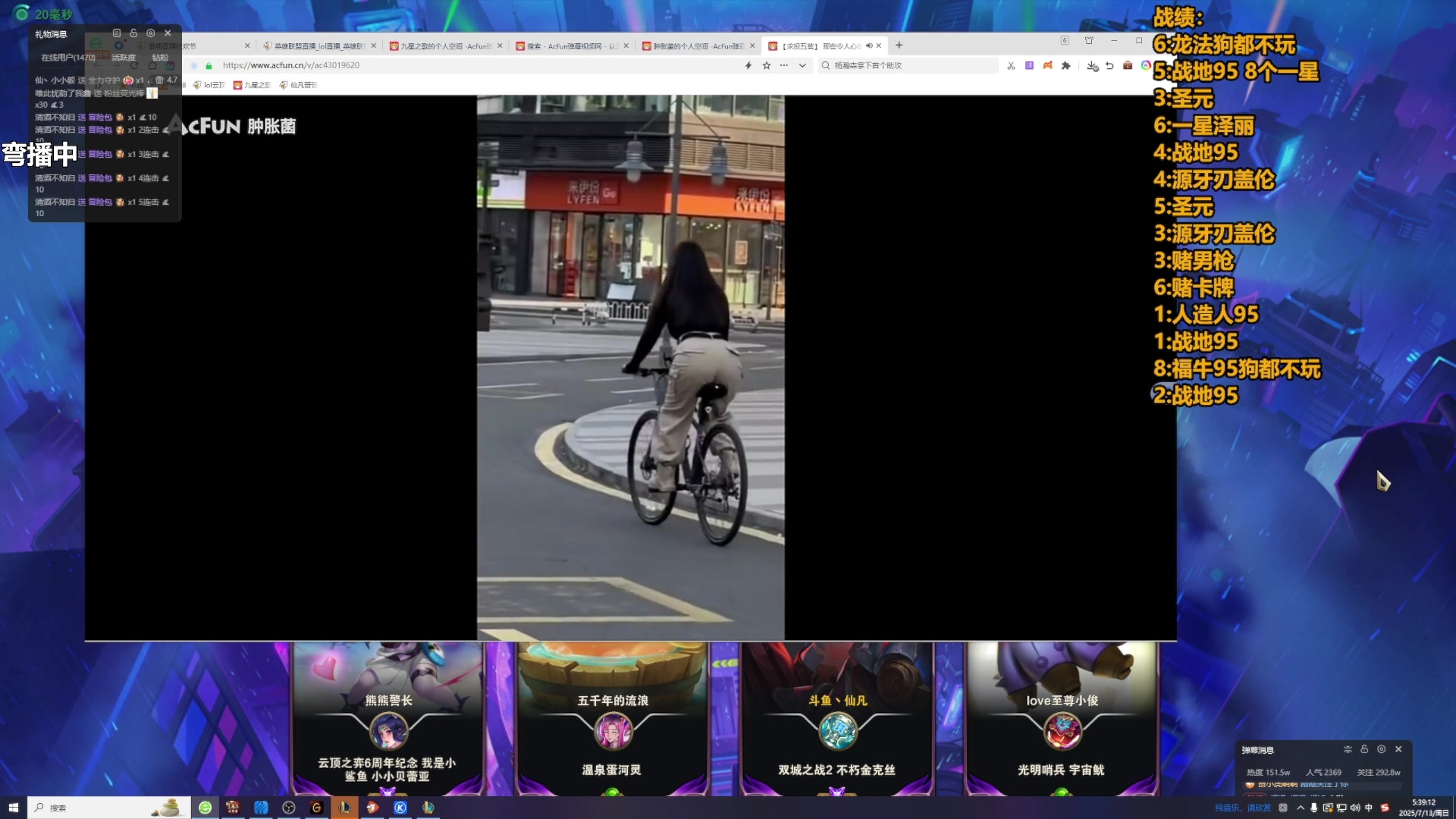
Task: Open the puzzle-piece extensions icon
Action: point(1065,66)
